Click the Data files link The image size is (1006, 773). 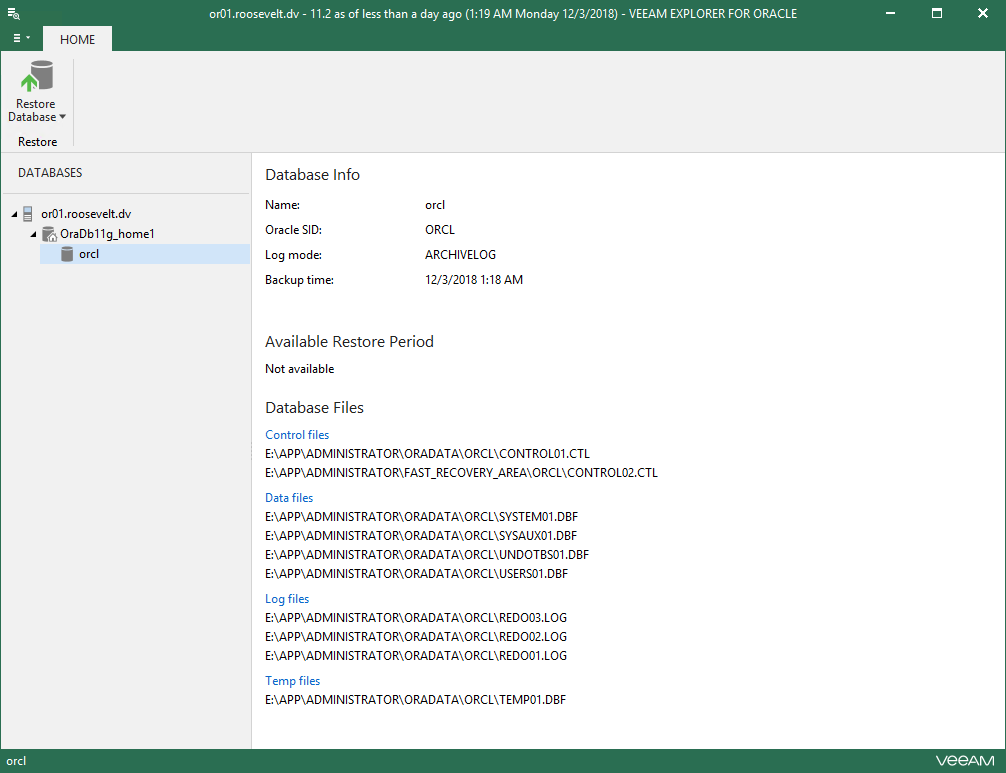[x=289, y=498]
